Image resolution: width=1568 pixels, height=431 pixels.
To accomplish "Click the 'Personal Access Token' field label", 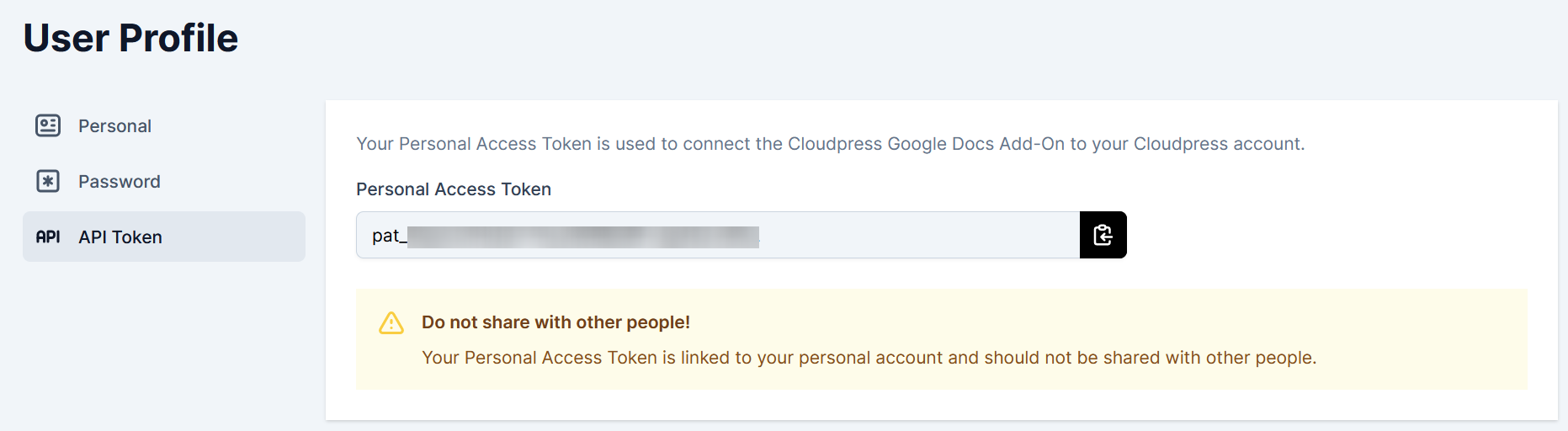I will click(453, 189).
